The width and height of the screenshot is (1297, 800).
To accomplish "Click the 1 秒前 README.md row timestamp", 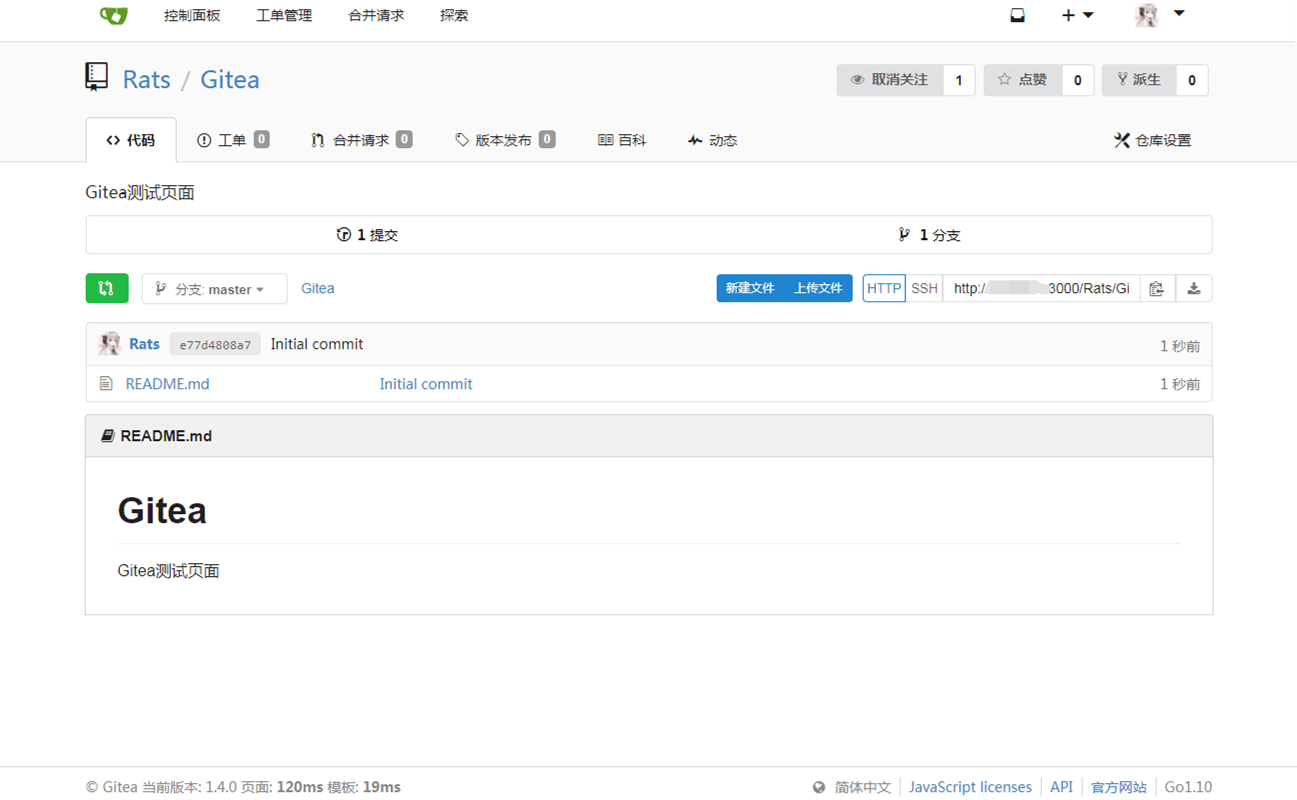I will pyautogui.click(x=1180, y=384).
